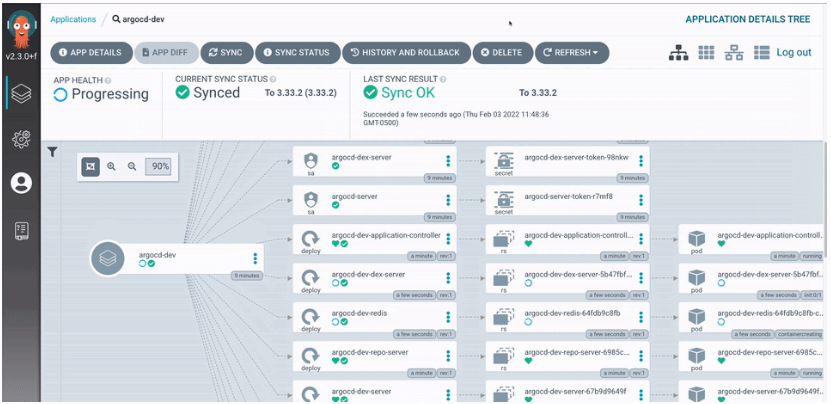831x404 pixels.
Task: Click the APP DETAILS button
Action: [91, 52]
